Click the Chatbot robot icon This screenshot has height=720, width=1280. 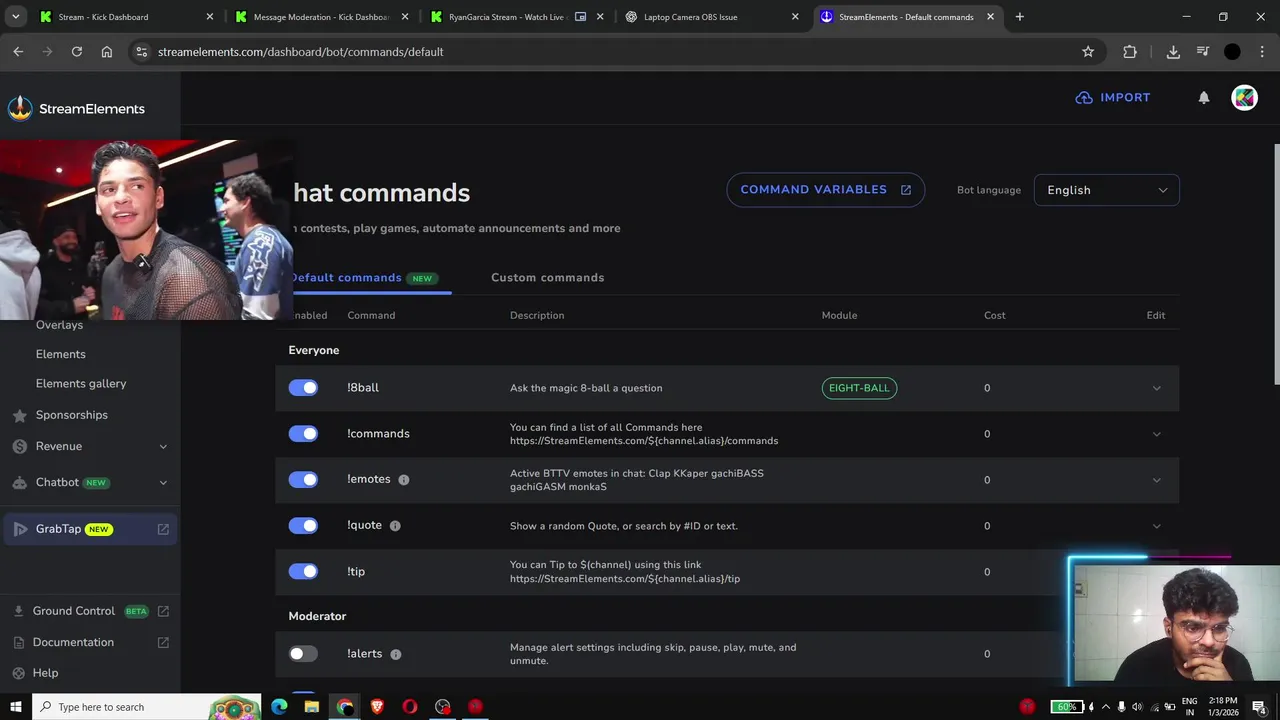tap(19, 482)
